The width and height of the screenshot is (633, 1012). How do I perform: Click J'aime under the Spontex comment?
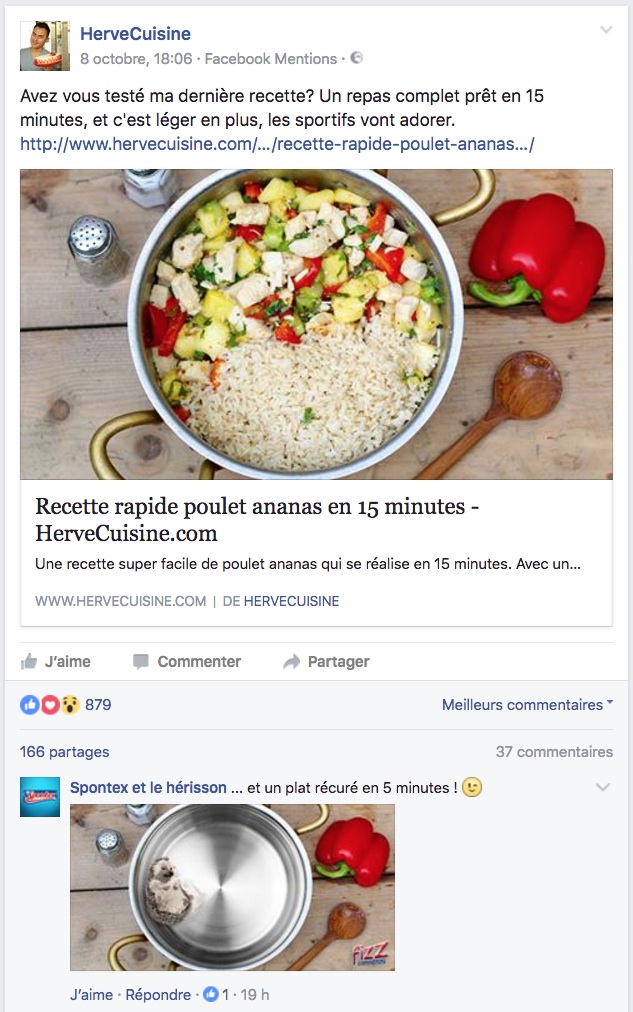[x=92, y=995]
